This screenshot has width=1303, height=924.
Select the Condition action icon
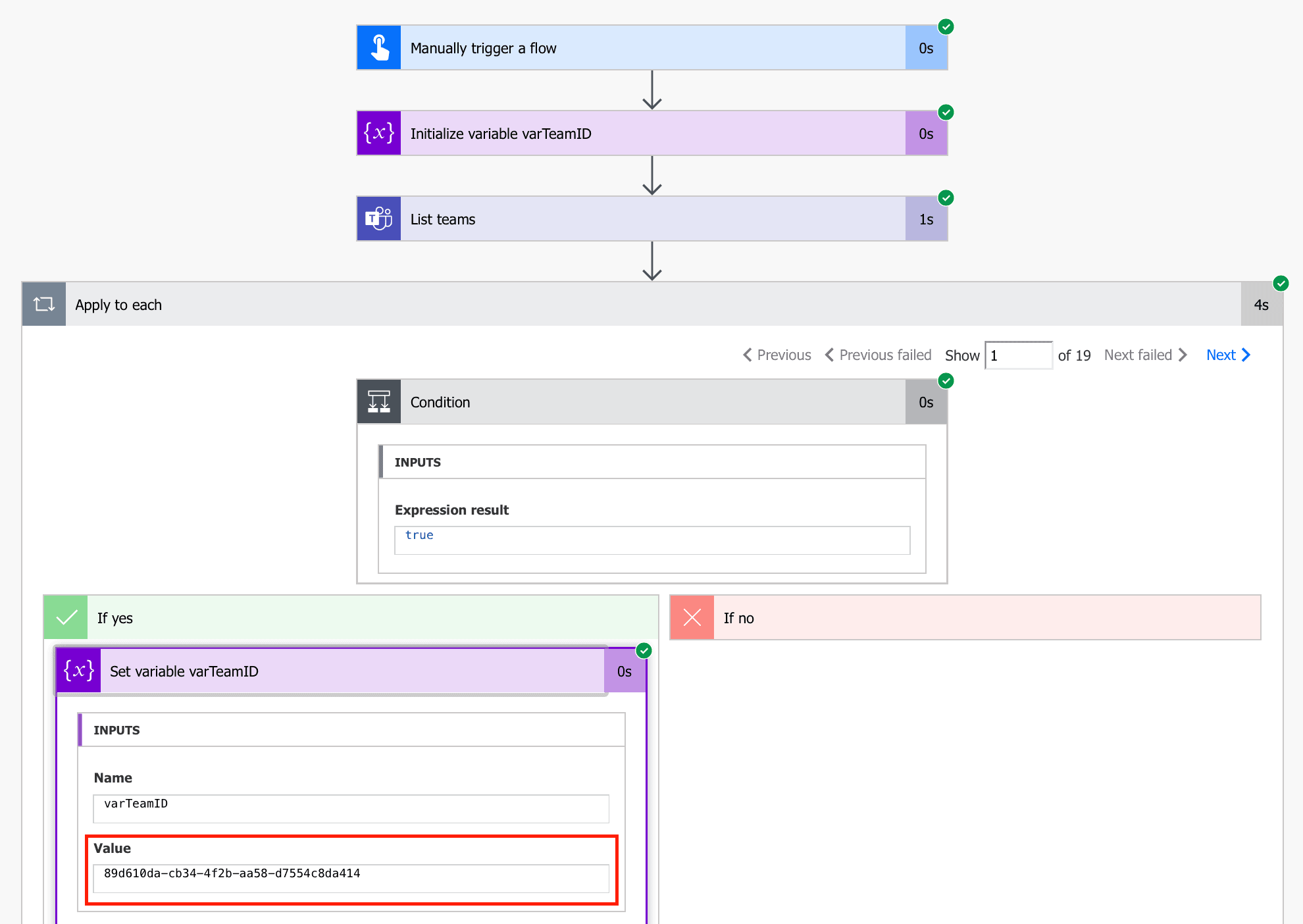(x=378, y=401)
